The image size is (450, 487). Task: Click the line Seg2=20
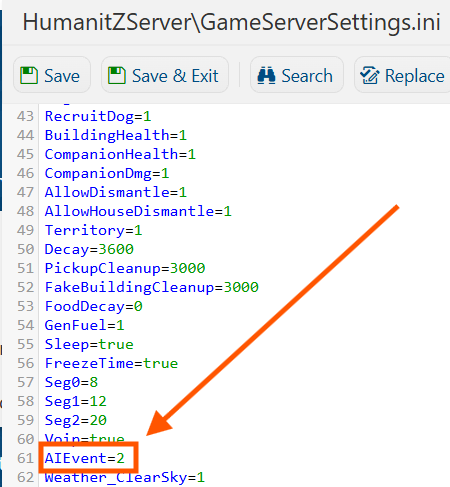coord(75,420)
